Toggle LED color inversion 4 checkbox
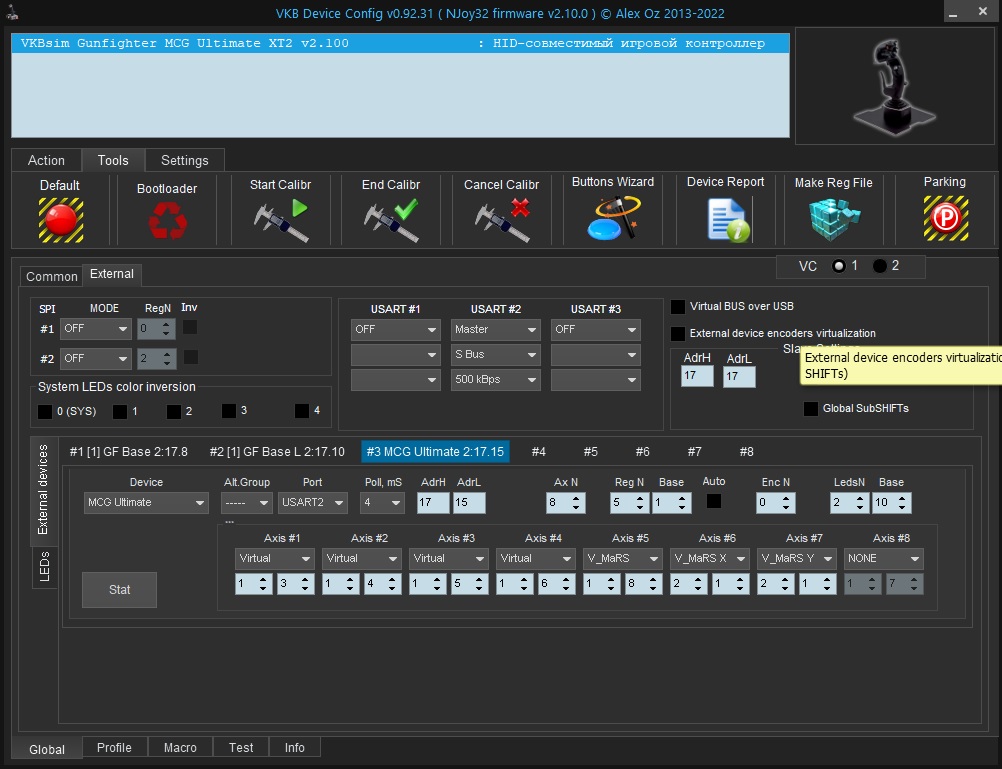The height and width of the screenshot is (769, 1002). coord(302,410)
